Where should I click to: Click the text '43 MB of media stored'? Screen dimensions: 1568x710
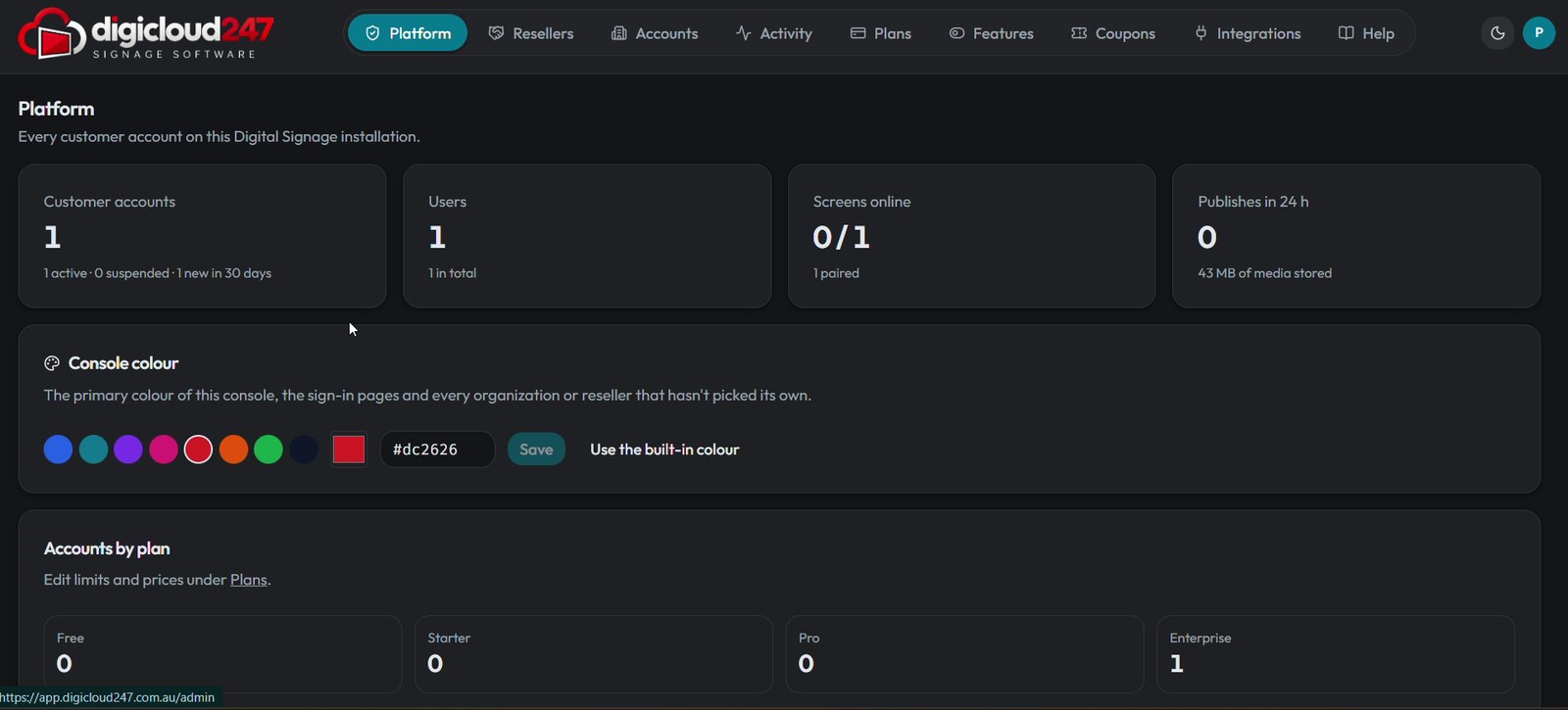[1264, 273]
